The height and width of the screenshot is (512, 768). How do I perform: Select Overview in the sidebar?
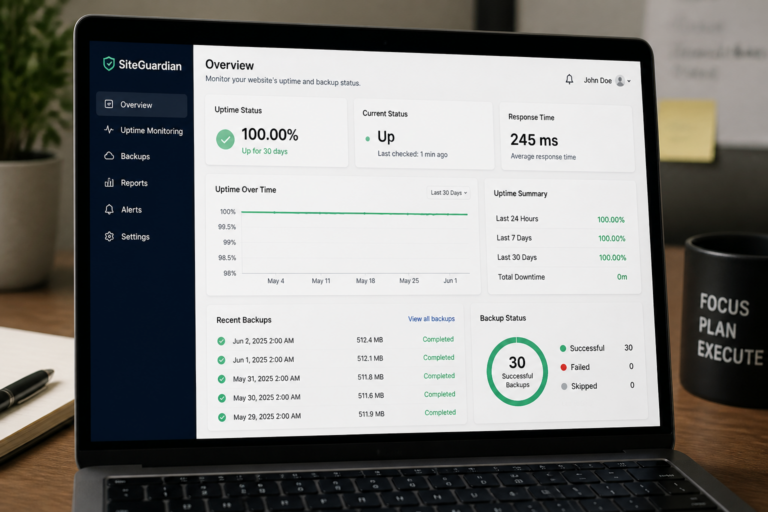[142, 104]
